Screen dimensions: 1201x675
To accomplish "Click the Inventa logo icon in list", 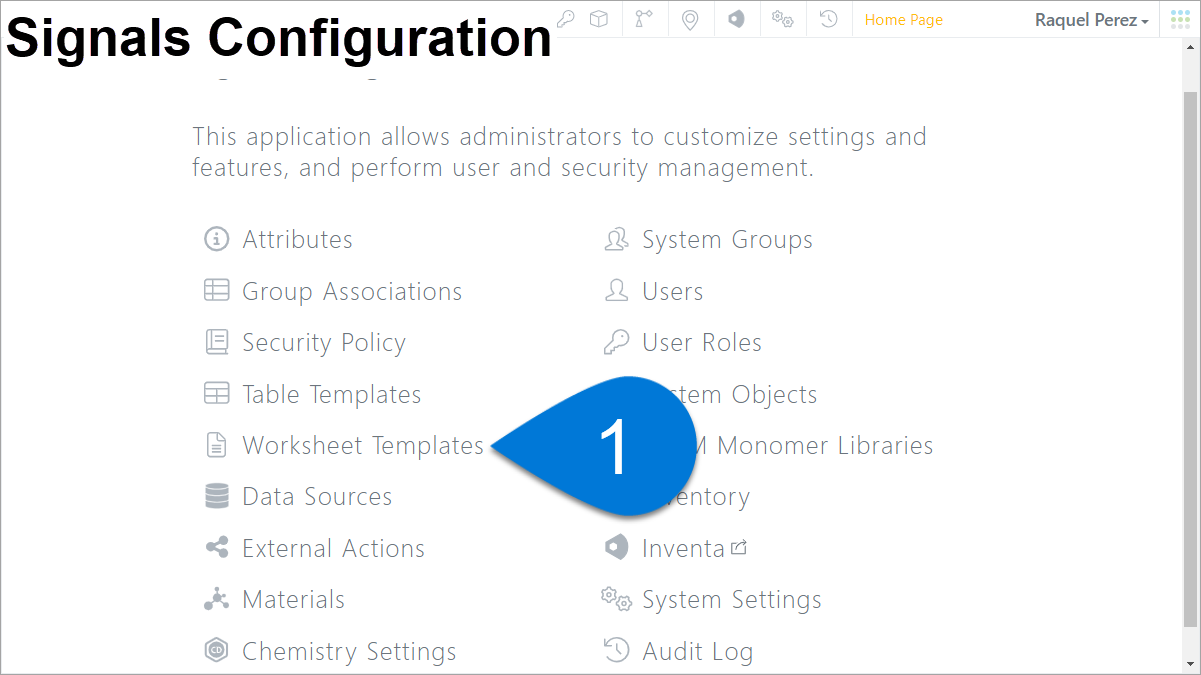I will tap(616, 548).
